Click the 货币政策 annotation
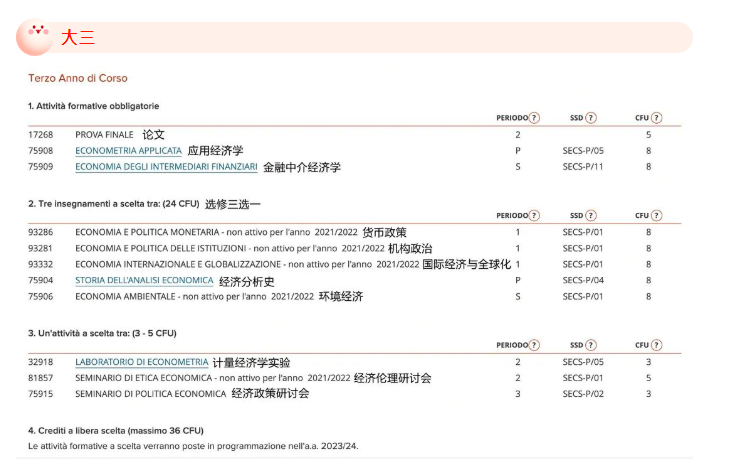Screen dimensions: 737x466 tap(384, 232)
